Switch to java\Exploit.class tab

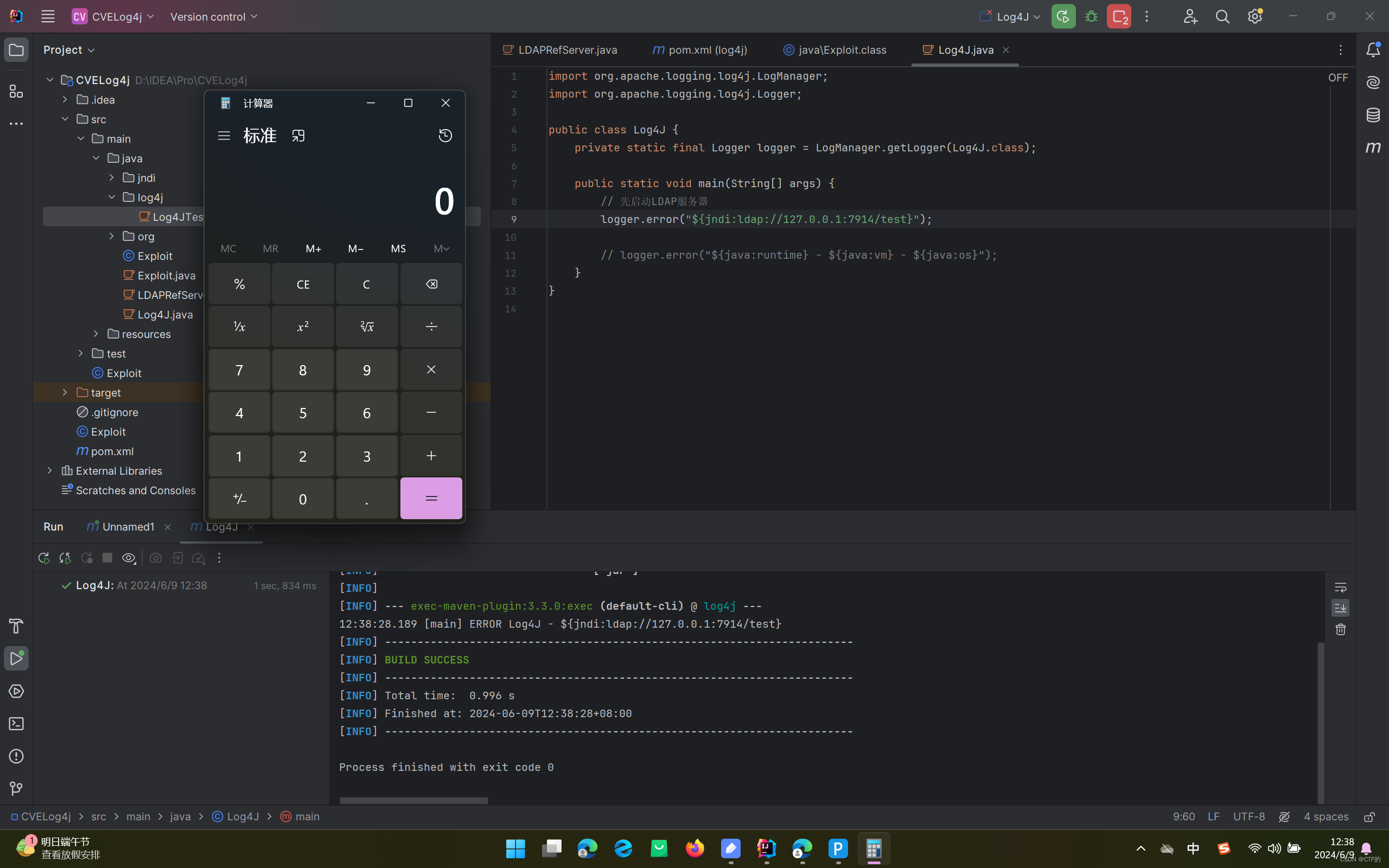point(834,50)
